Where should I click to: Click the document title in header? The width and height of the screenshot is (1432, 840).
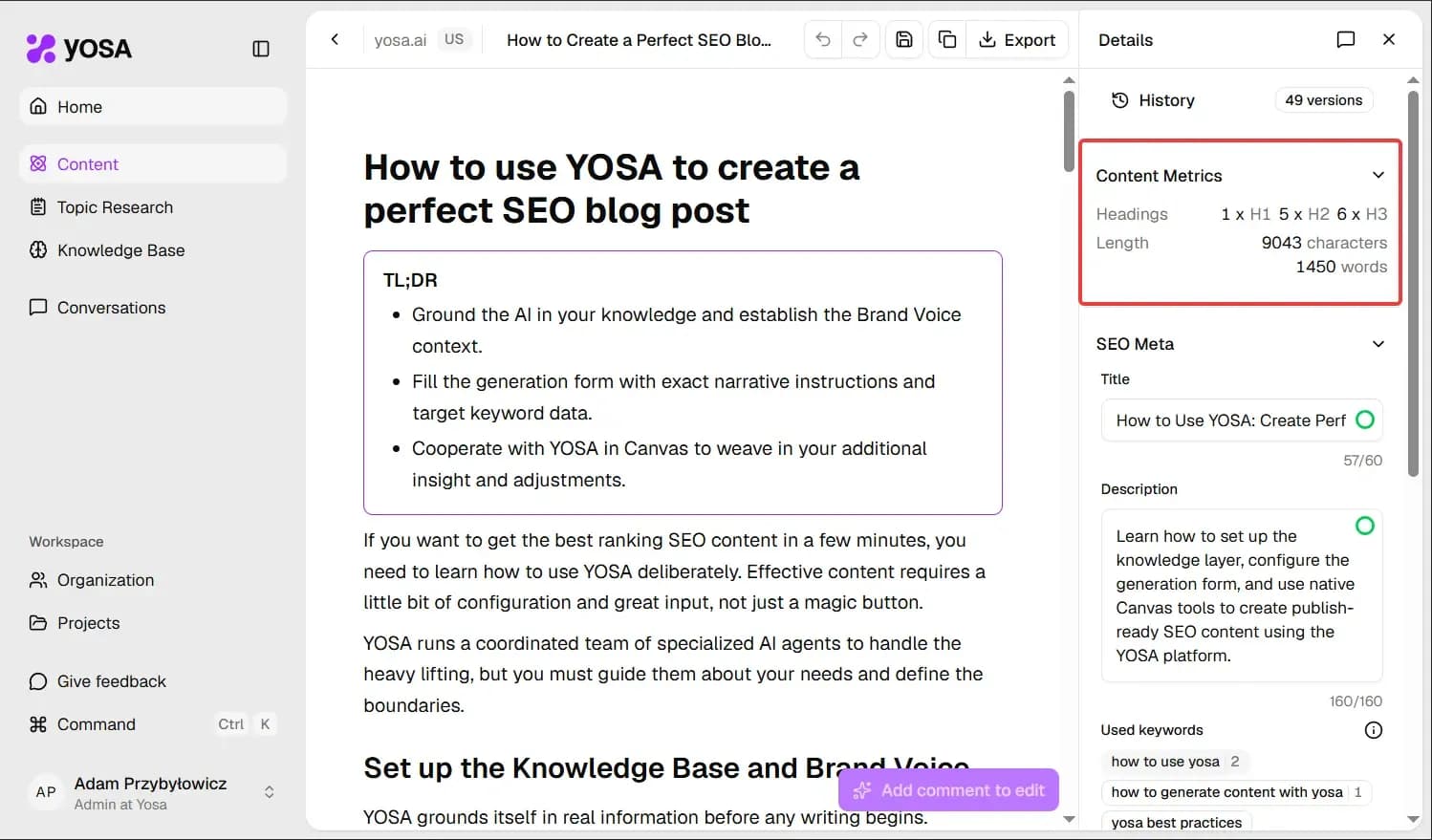[639, 40]
